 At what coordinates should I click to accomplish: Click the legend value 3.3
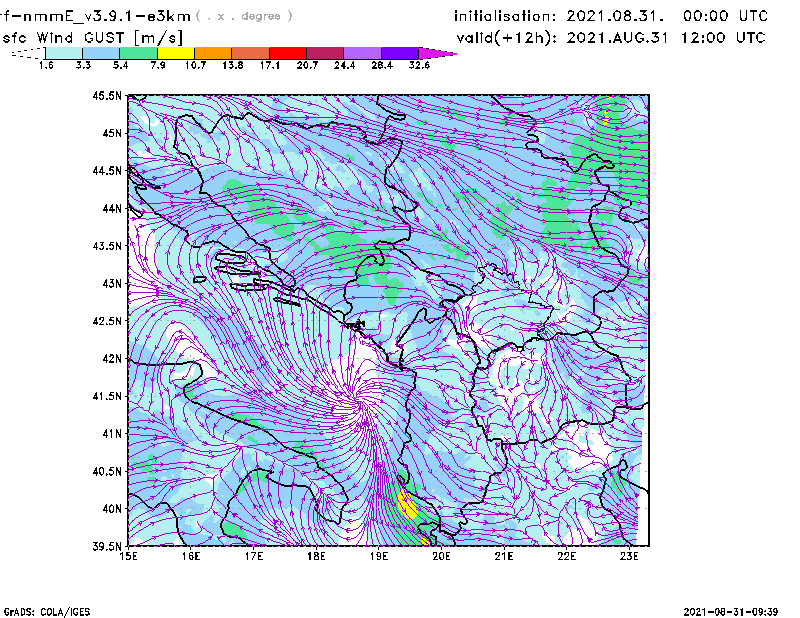[x=83, y=65]
